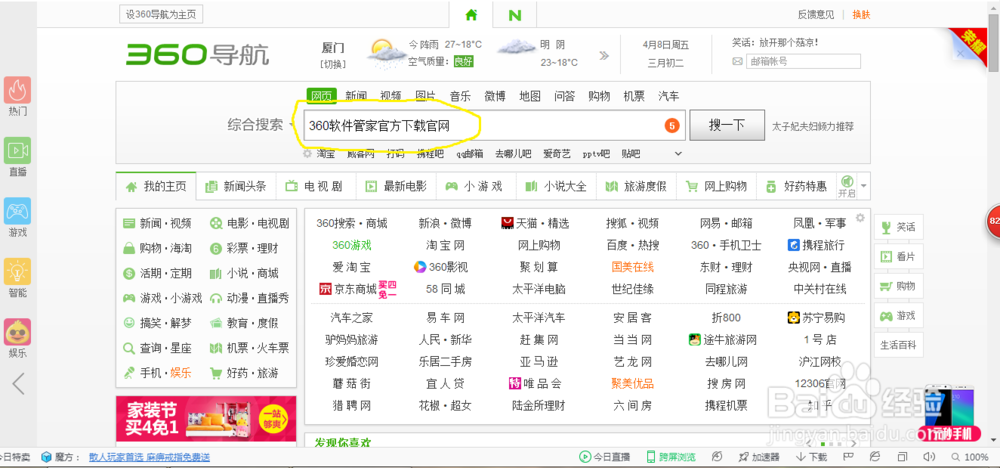Image resolution: width=1000 pixels, height=468 pixels.
Task: Click the orange 换肤 link
Action: coord(861,15)
